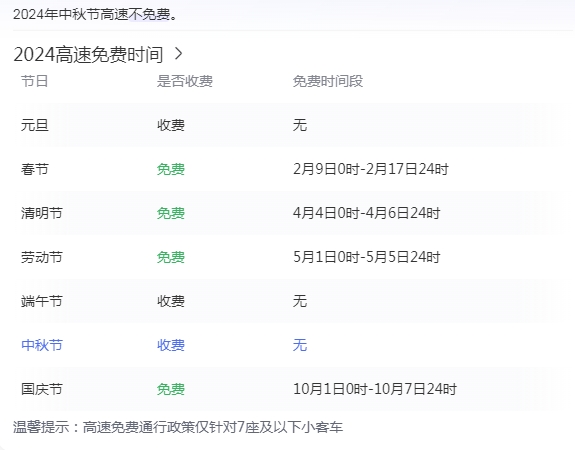The height and width of the screenshot is (450, 575).
Task: Click the 免费时间段 column header
Action: [x=328, y=81]
